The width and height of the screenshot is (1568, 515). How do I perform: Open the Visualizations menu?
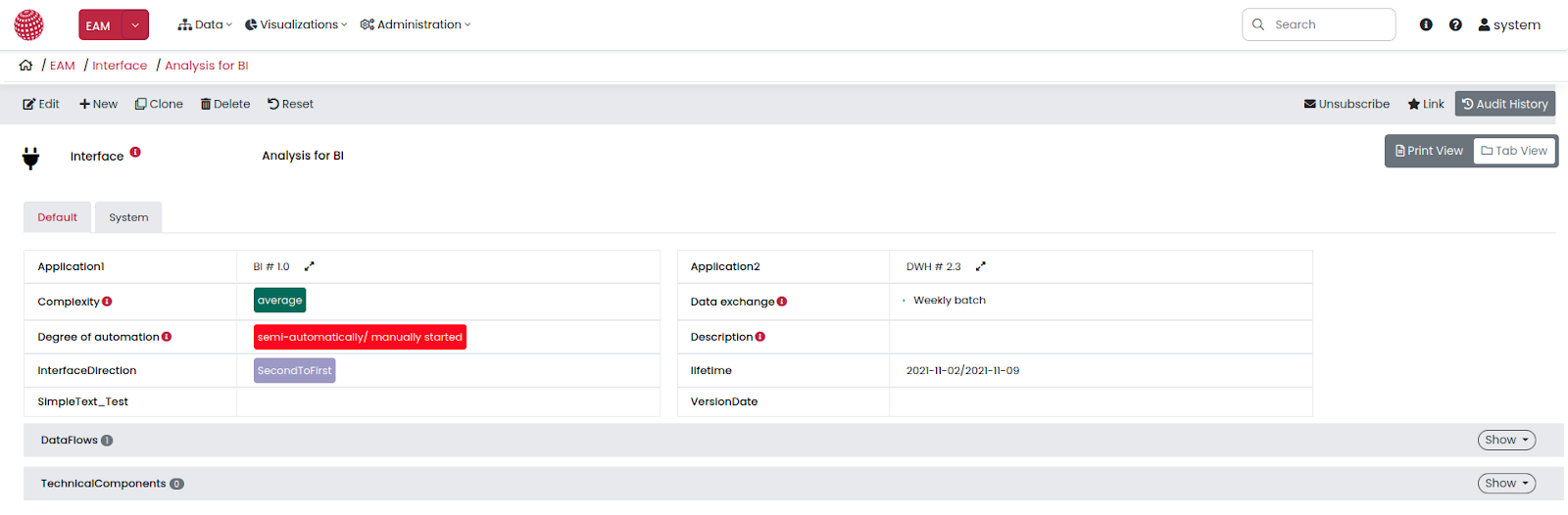click(296, 24)
